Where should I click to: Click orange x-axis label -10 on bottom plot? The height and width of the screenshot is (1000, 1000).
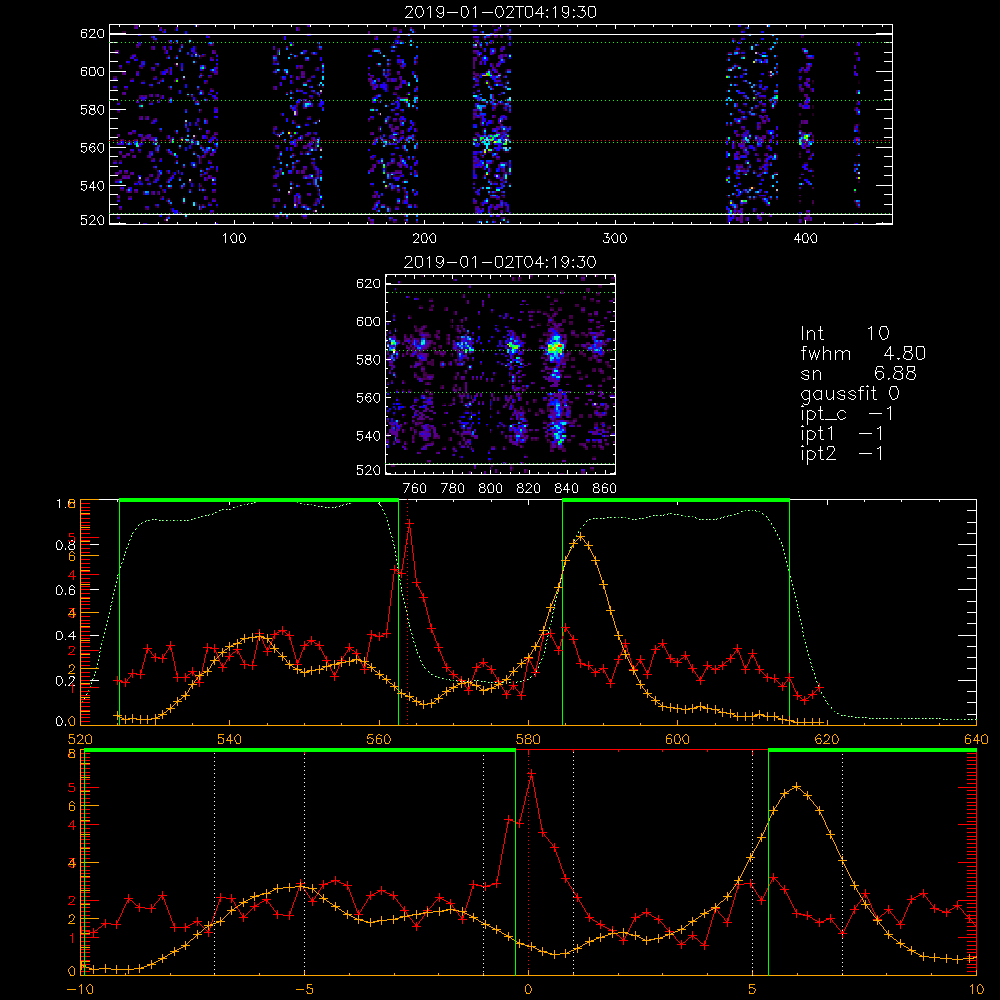tap(80, 989)
